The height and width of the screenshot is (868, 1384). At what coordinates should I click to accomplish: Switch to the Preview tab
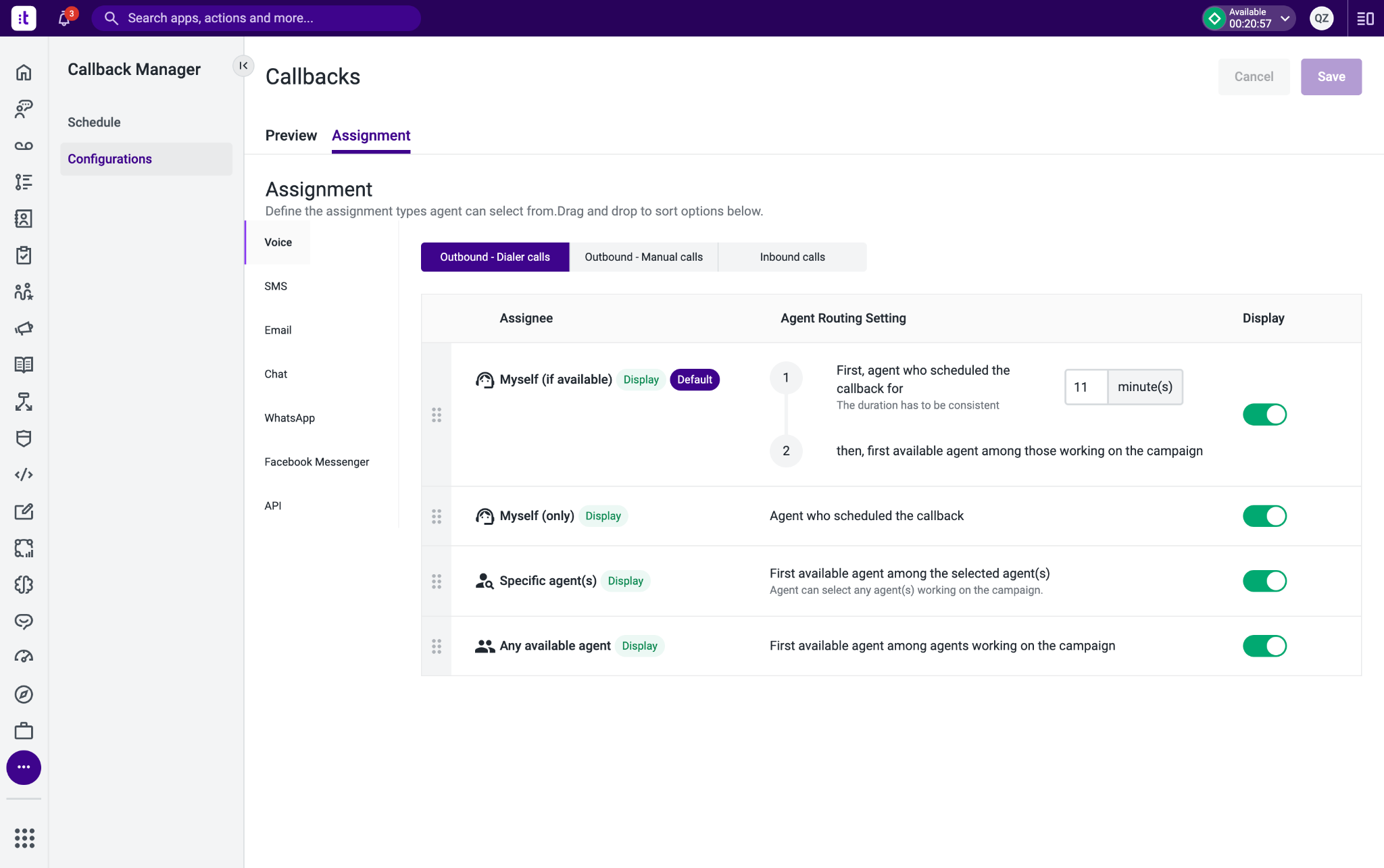[x=291, y=135]
